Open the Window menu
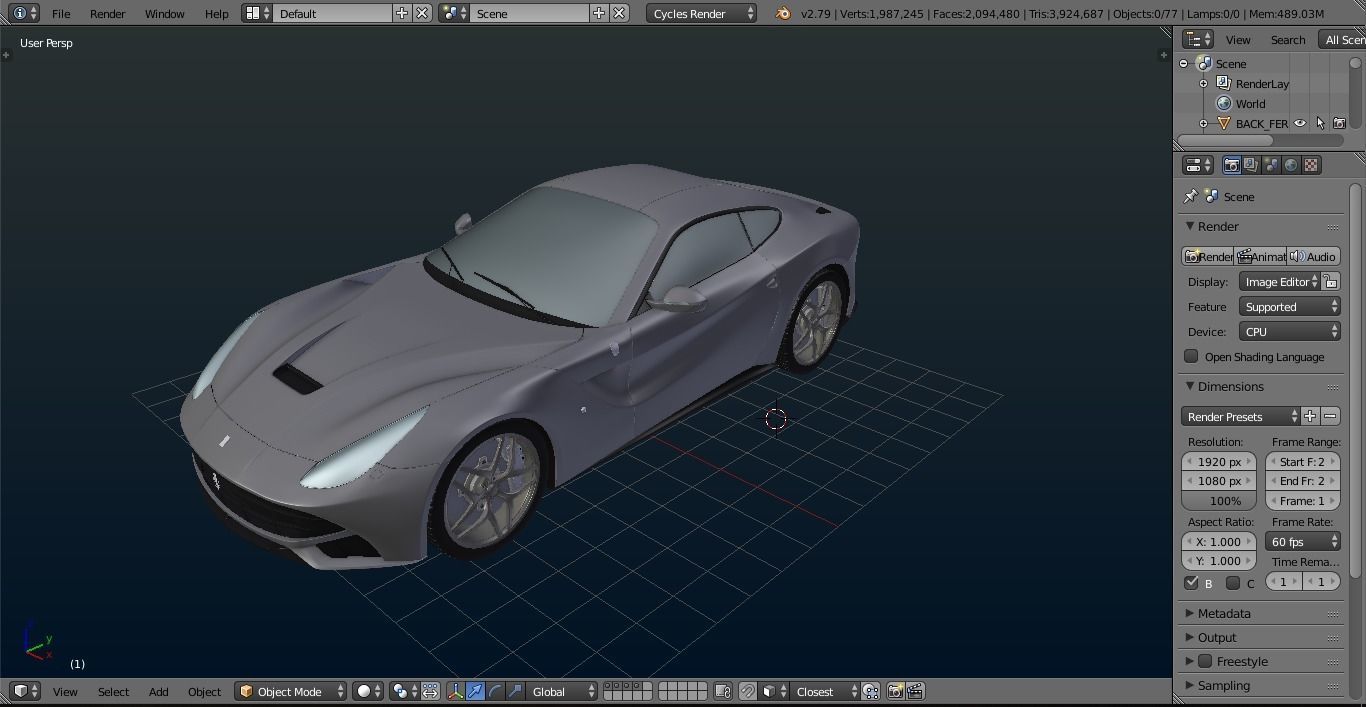 (x=164, y=13)
